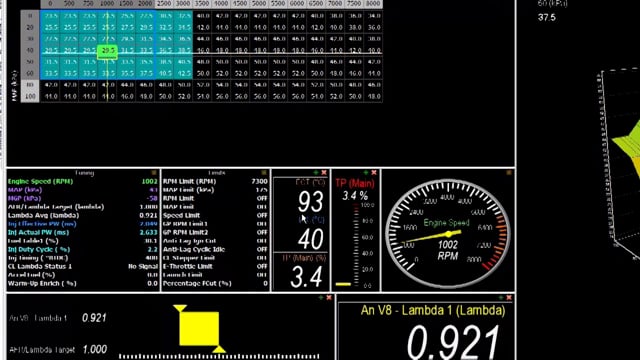Click the green plus on the TP (Main) bar panel
This screenshot has height=360, width=640.
coord(366,173)
